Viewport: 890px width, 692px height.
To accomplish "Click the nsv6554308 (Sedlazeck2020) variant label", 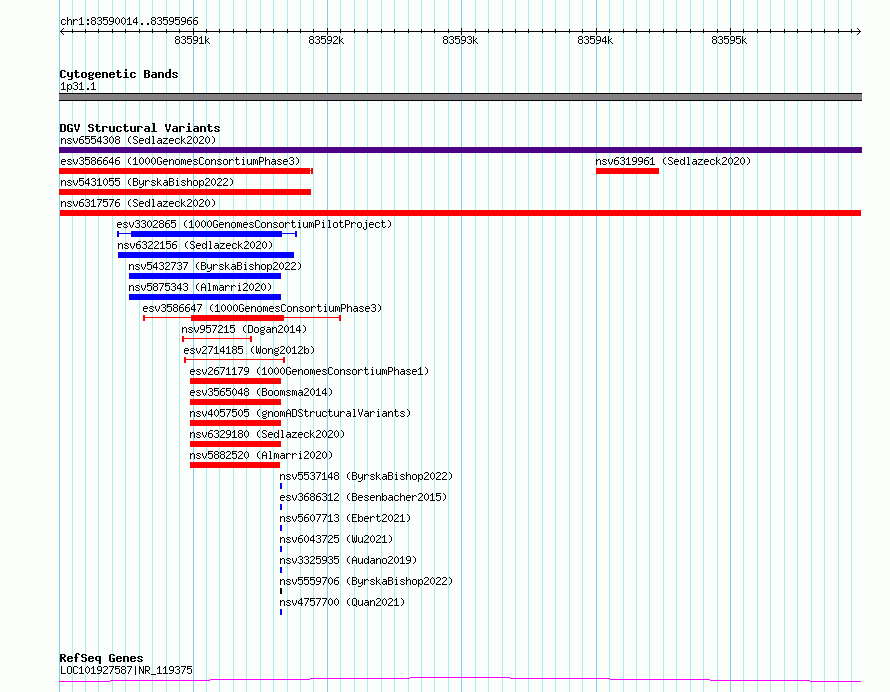I will pyautogui.click(x=138, y=140).
